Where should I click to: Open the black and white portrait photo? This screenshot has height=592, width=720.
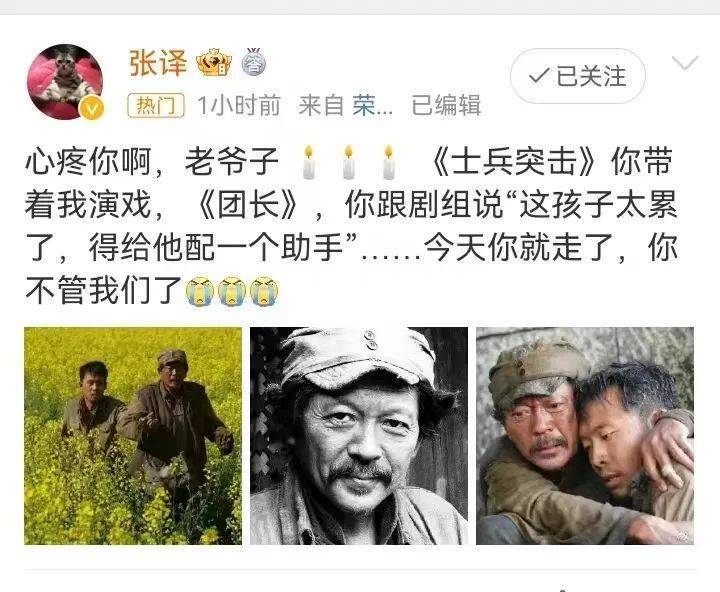[x=359, y=436]
